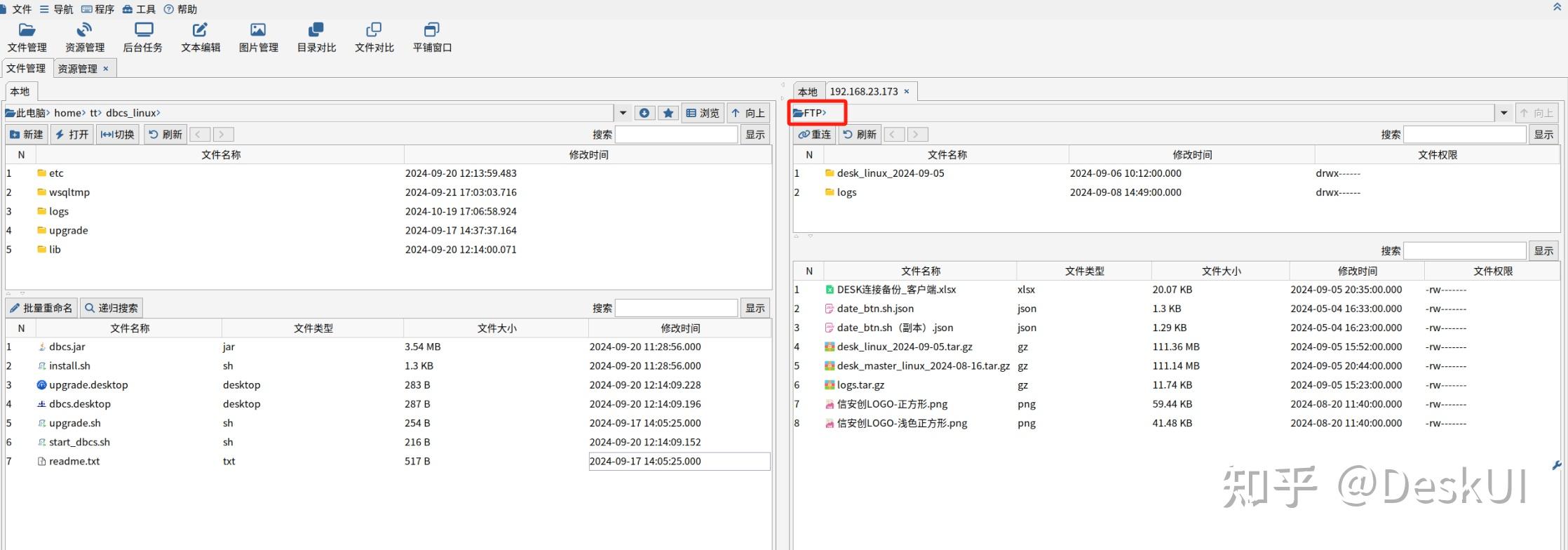Refresh the local pane with 刷新 beside 切换
1568x550 pixels.
coord(165,135)
